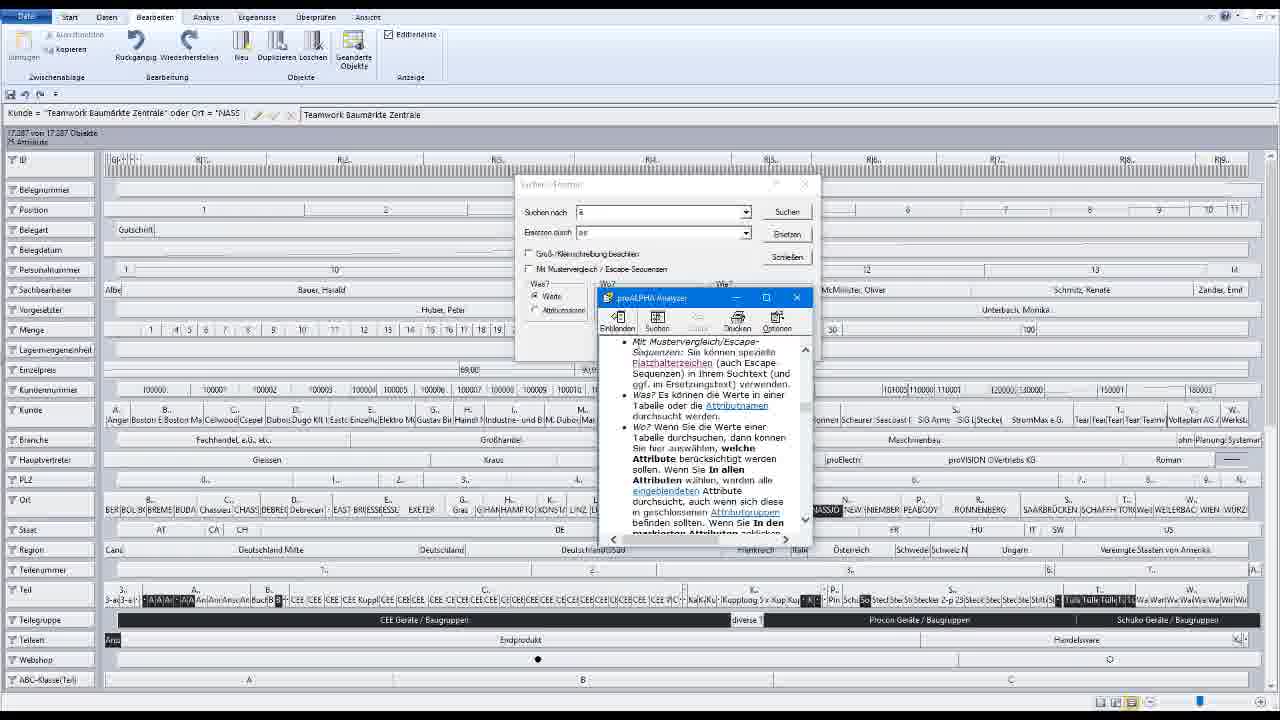Select Großhandel segment in Branche row
The width and height of the screenshot is (1280, 720).
[501, 440]
